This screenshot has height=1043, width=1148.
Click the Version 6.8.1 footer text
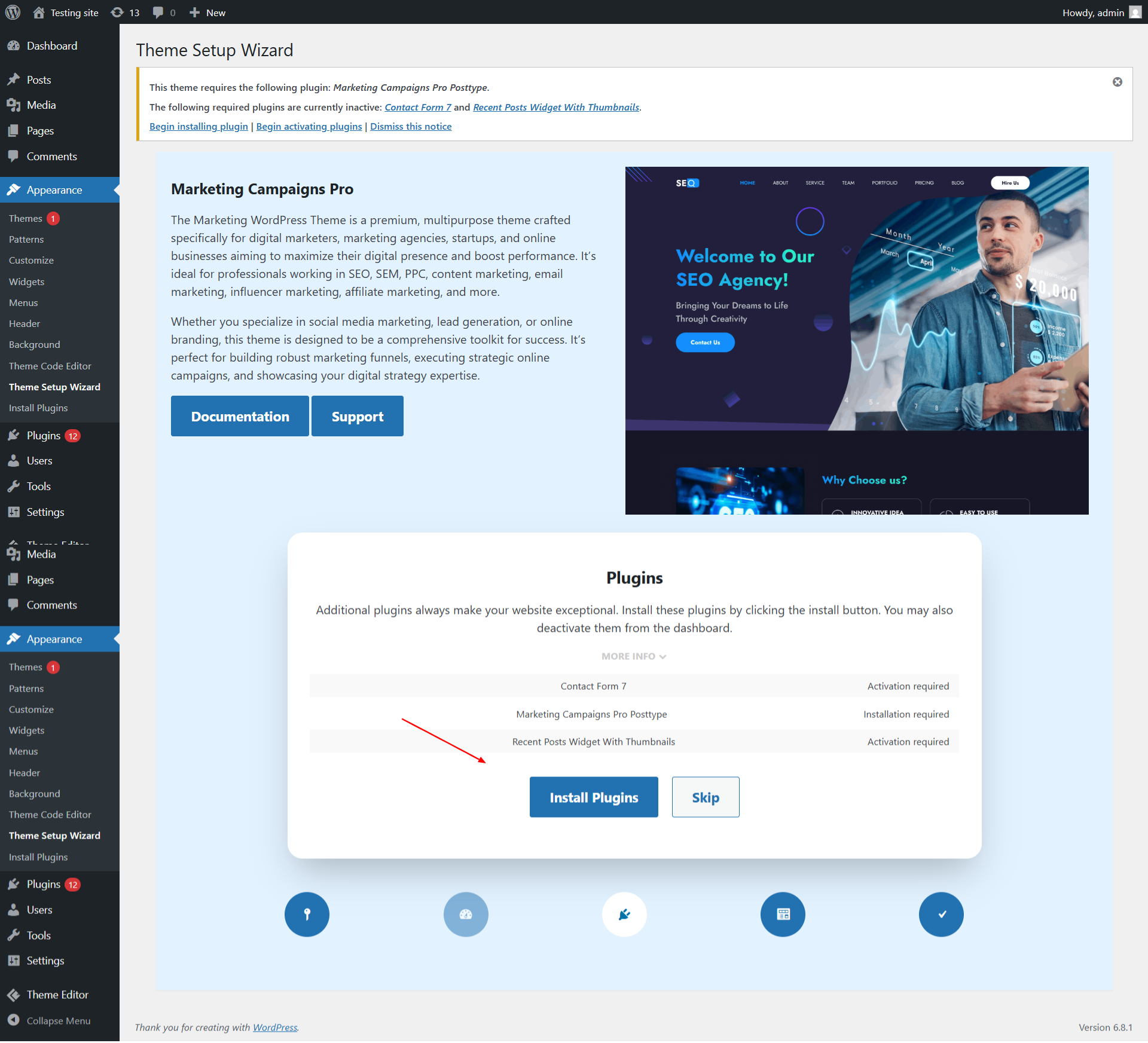pos(1105,1028)
